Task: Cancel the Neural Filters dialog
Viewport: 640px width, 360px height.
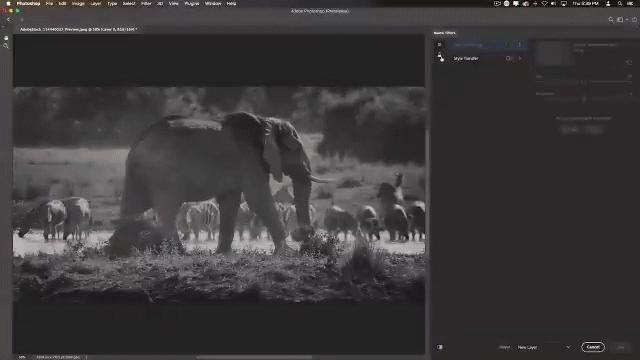Action: [593, 347]
